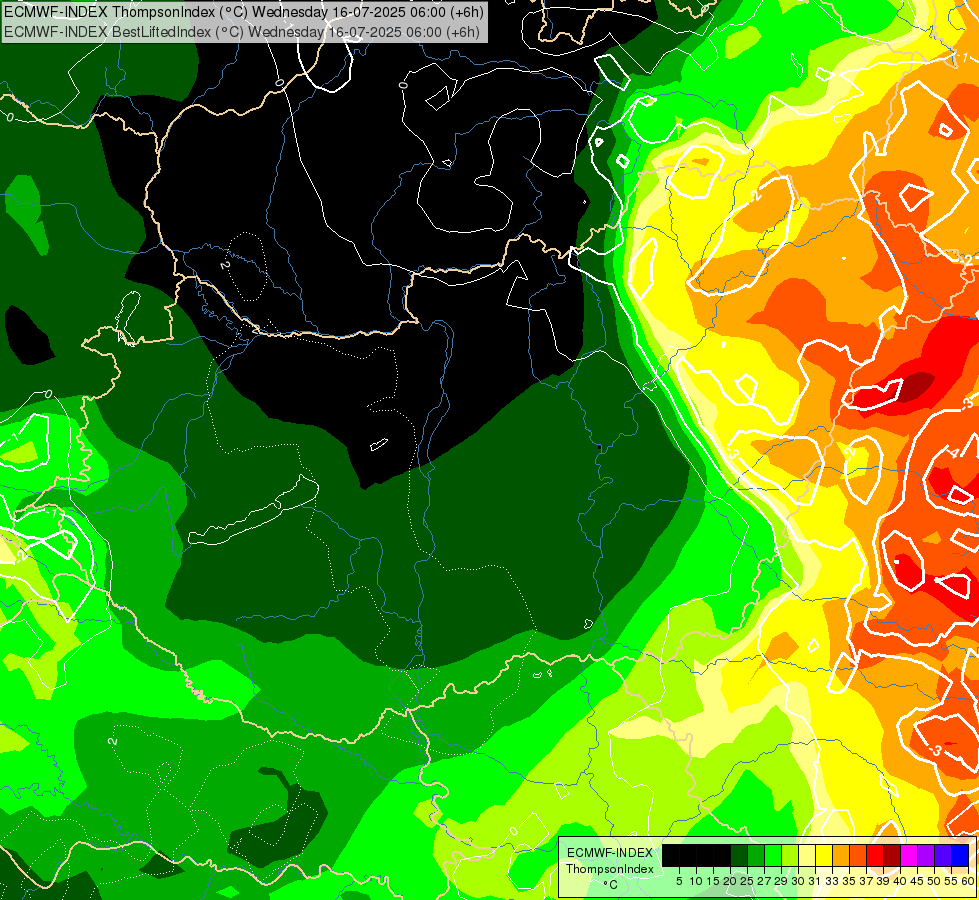Select the indigo 50–55 legend swatch
The width and height of the screenshot is (979, 900).
(x=943, y=855)
